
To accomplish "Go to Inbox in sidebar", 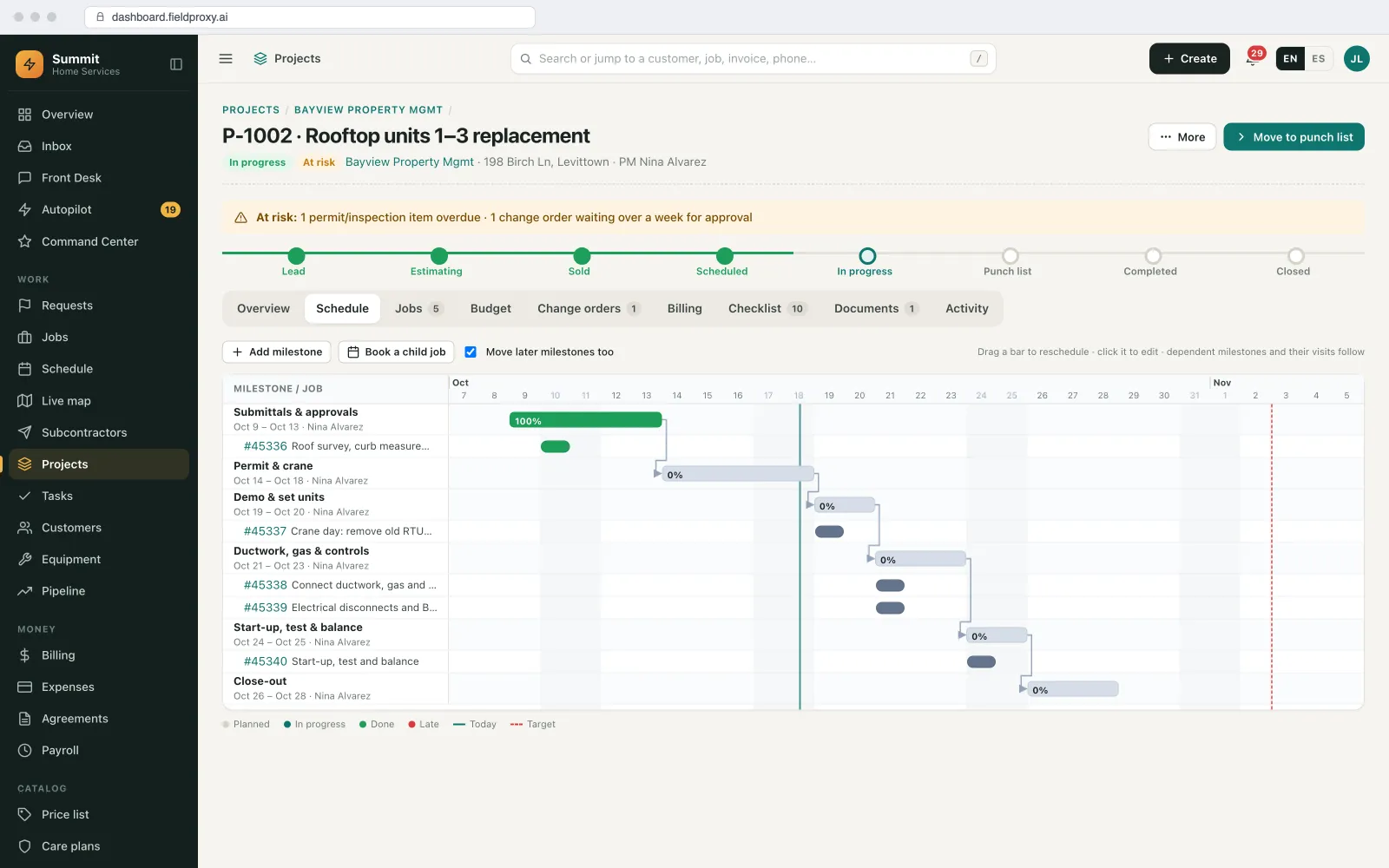I will [x=99, y=147].
